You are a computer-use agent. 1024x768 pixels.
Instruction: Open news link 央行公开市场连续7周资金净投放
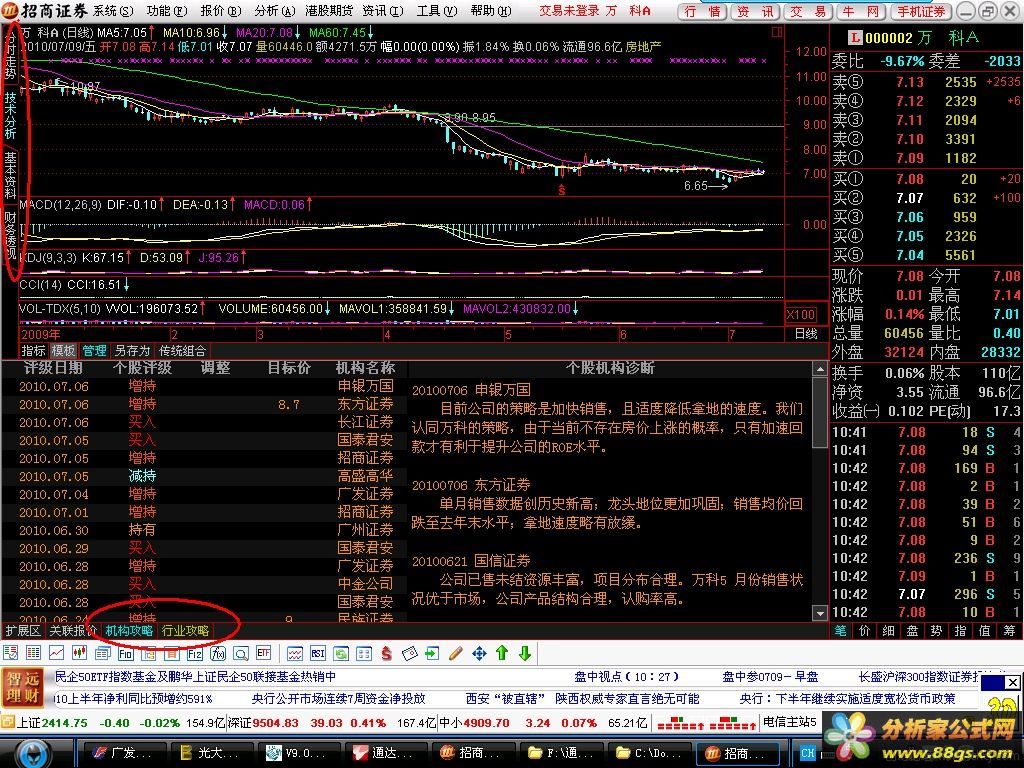[x=338, y=699]
